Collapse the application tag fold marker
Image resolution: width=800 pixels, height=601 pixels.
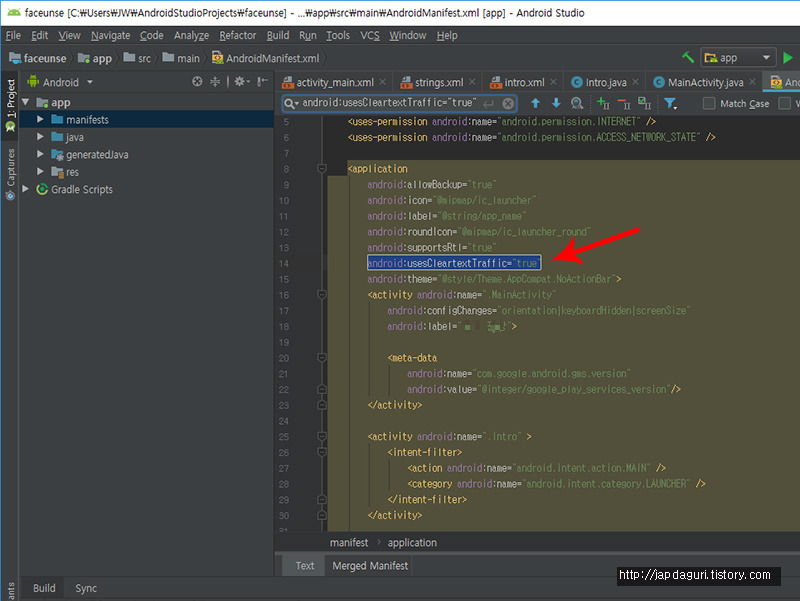click(x=322, y=169)
